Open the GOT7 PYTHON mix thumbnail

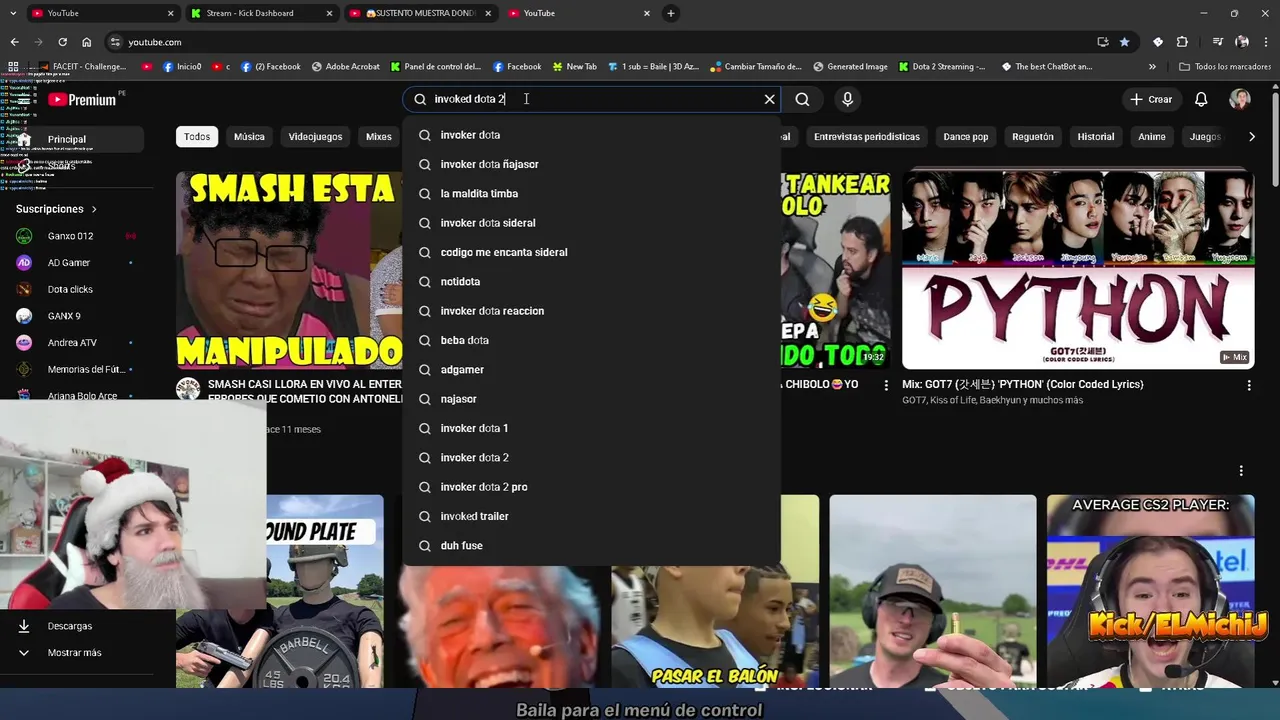(x=1078, y=270)
